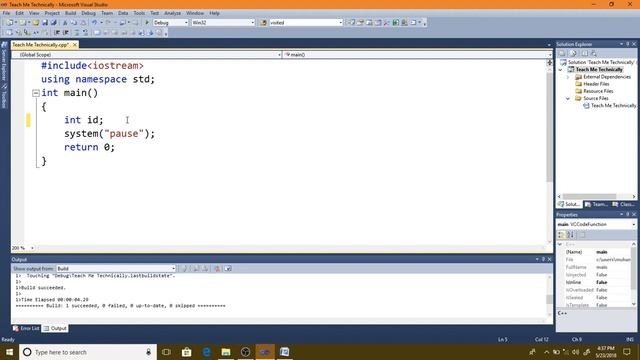This screenshot has width=640, height=360.
Task: Open the Toolbox from the left sidebar
Action: 4,97
